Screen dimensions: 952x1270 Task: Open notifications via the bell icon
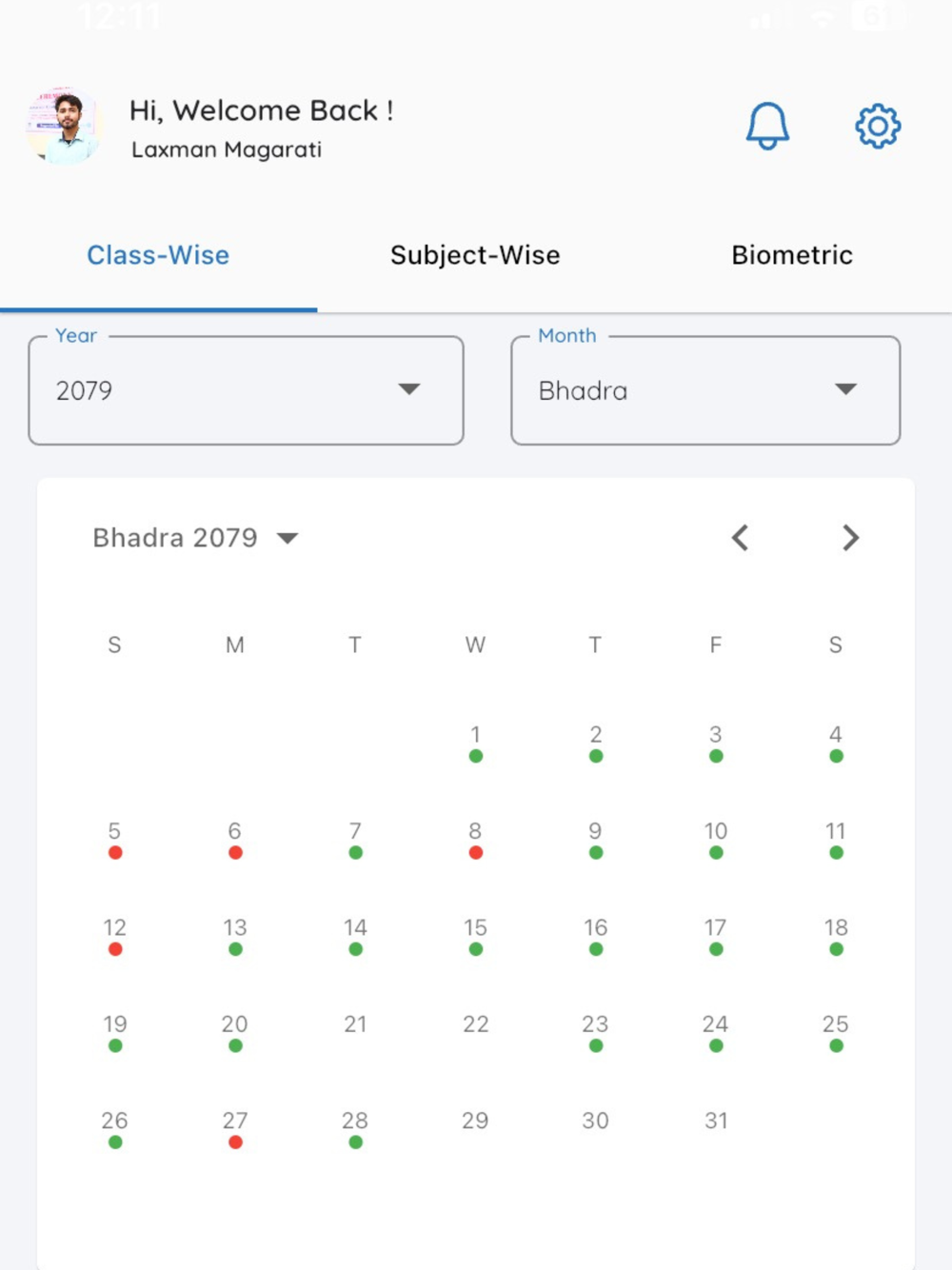coord(767,126)
